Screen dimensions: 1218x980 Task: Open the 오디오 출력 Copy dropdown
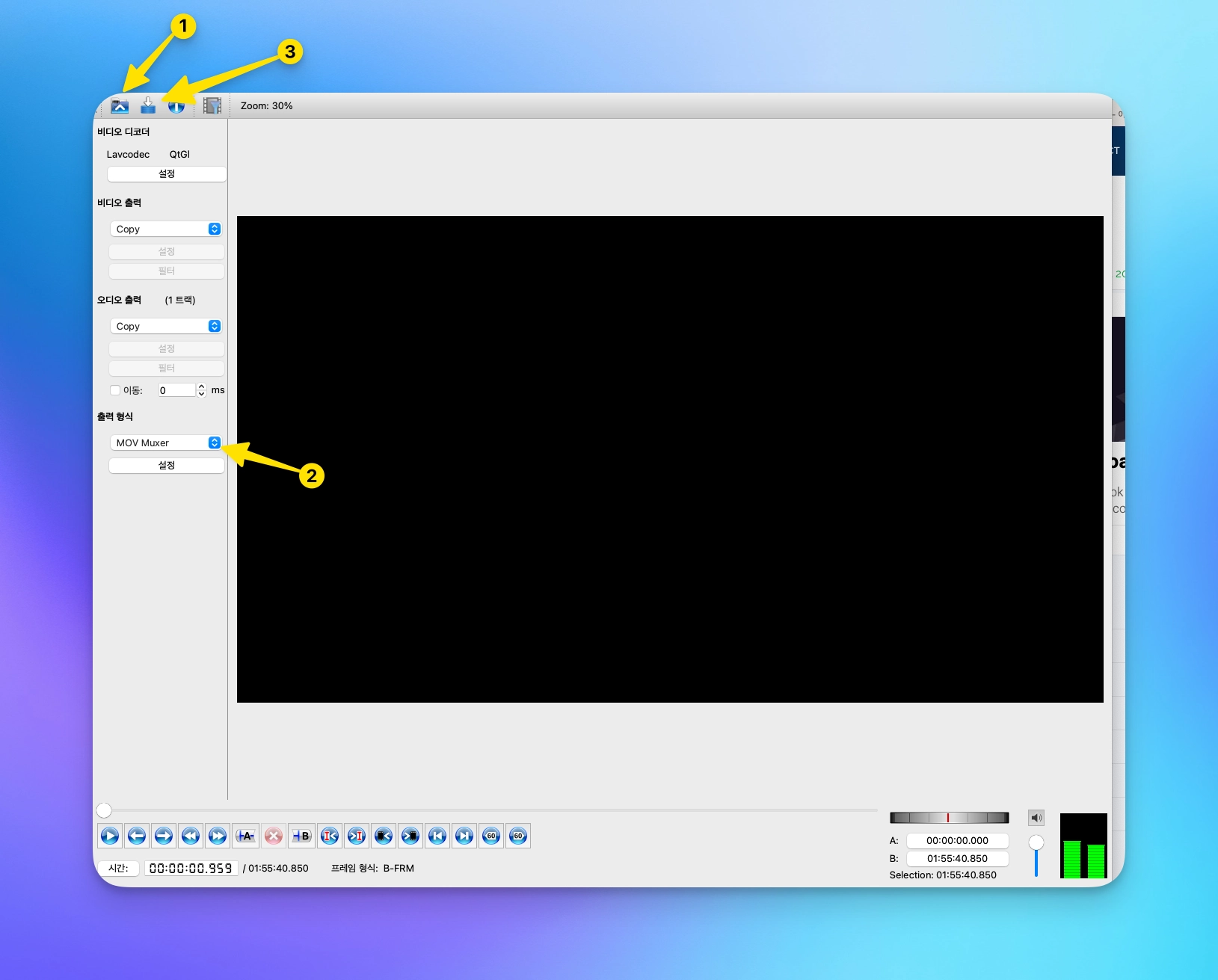166,326
